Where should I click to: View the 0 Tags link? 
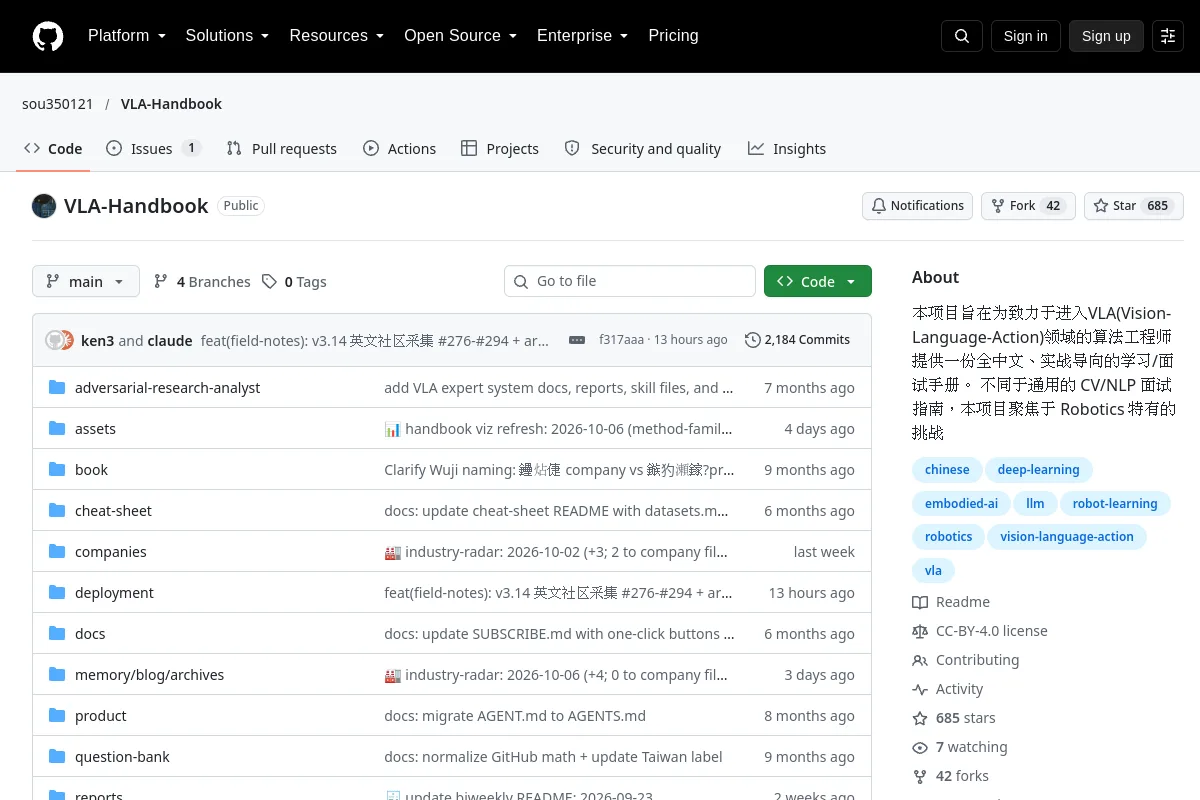(x=295, y=282)
